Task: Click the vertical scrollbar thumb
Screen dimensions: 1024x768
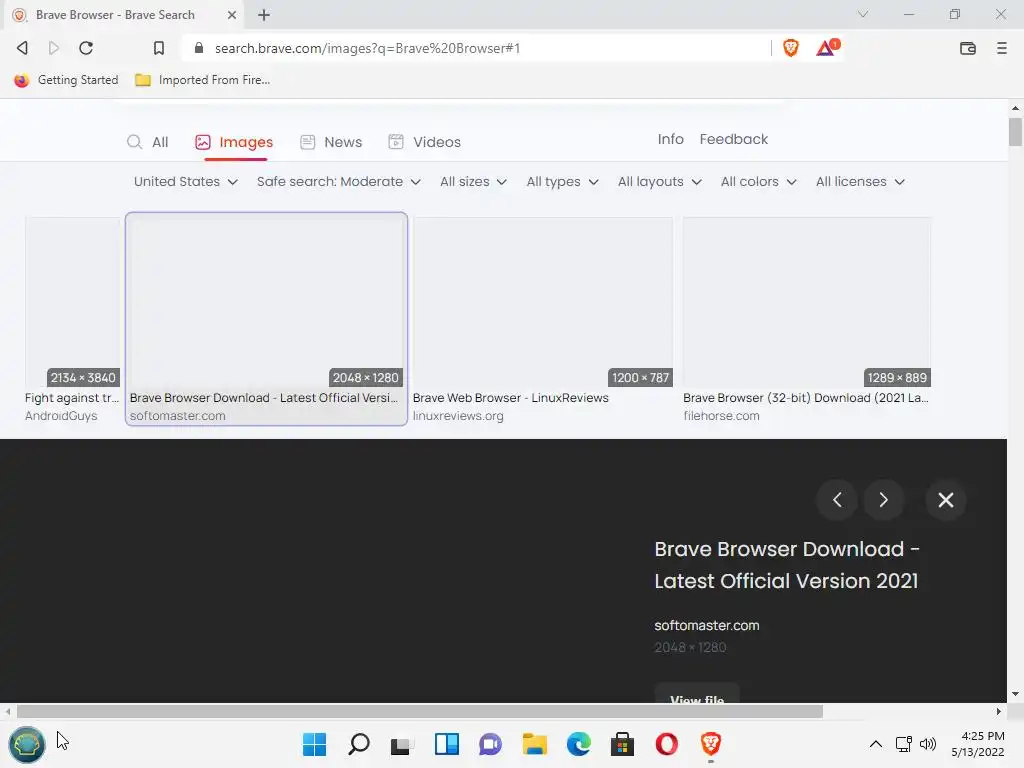Action: click(1015, 132)
